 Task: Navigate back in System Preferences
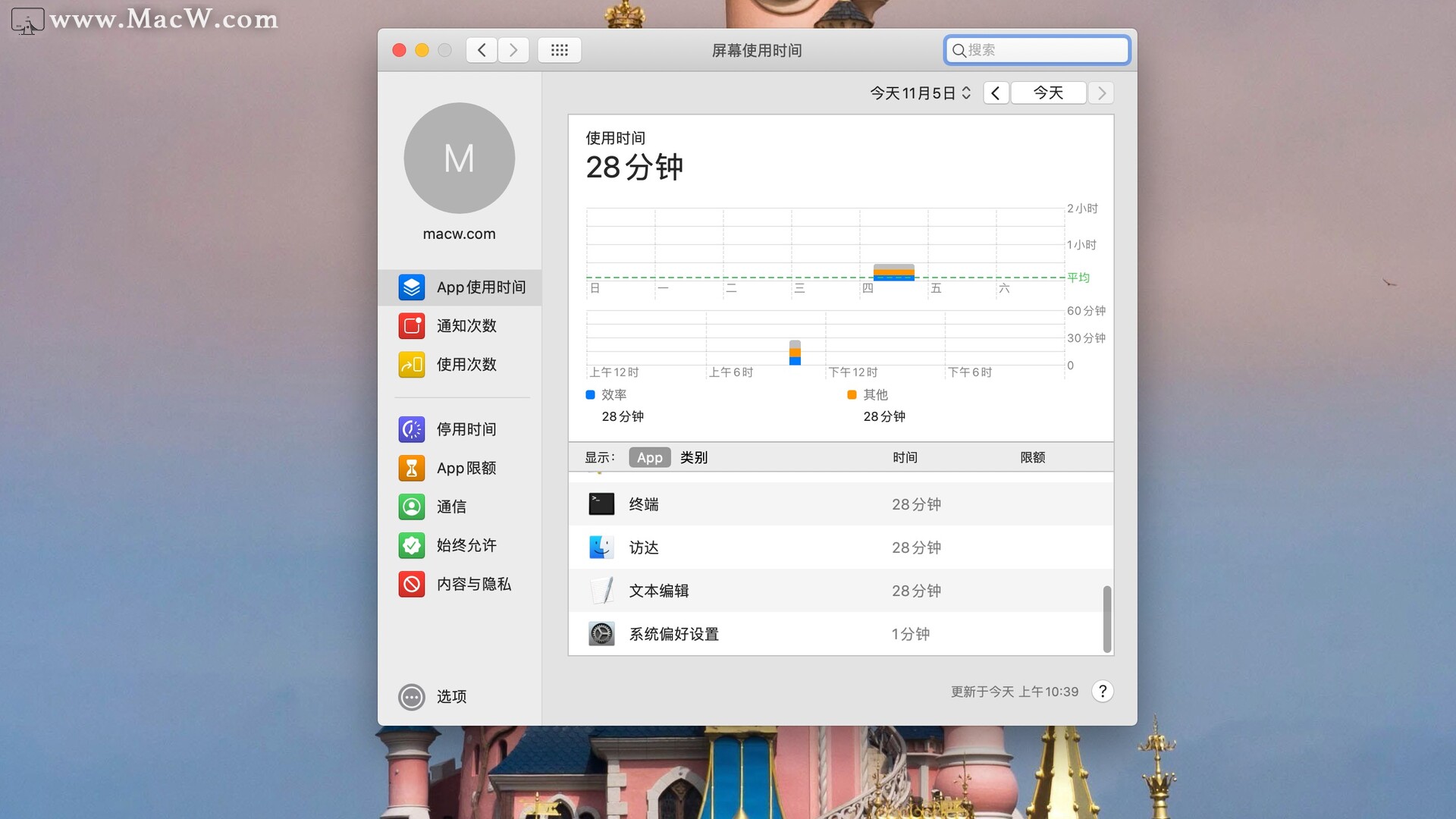(482, 50)
